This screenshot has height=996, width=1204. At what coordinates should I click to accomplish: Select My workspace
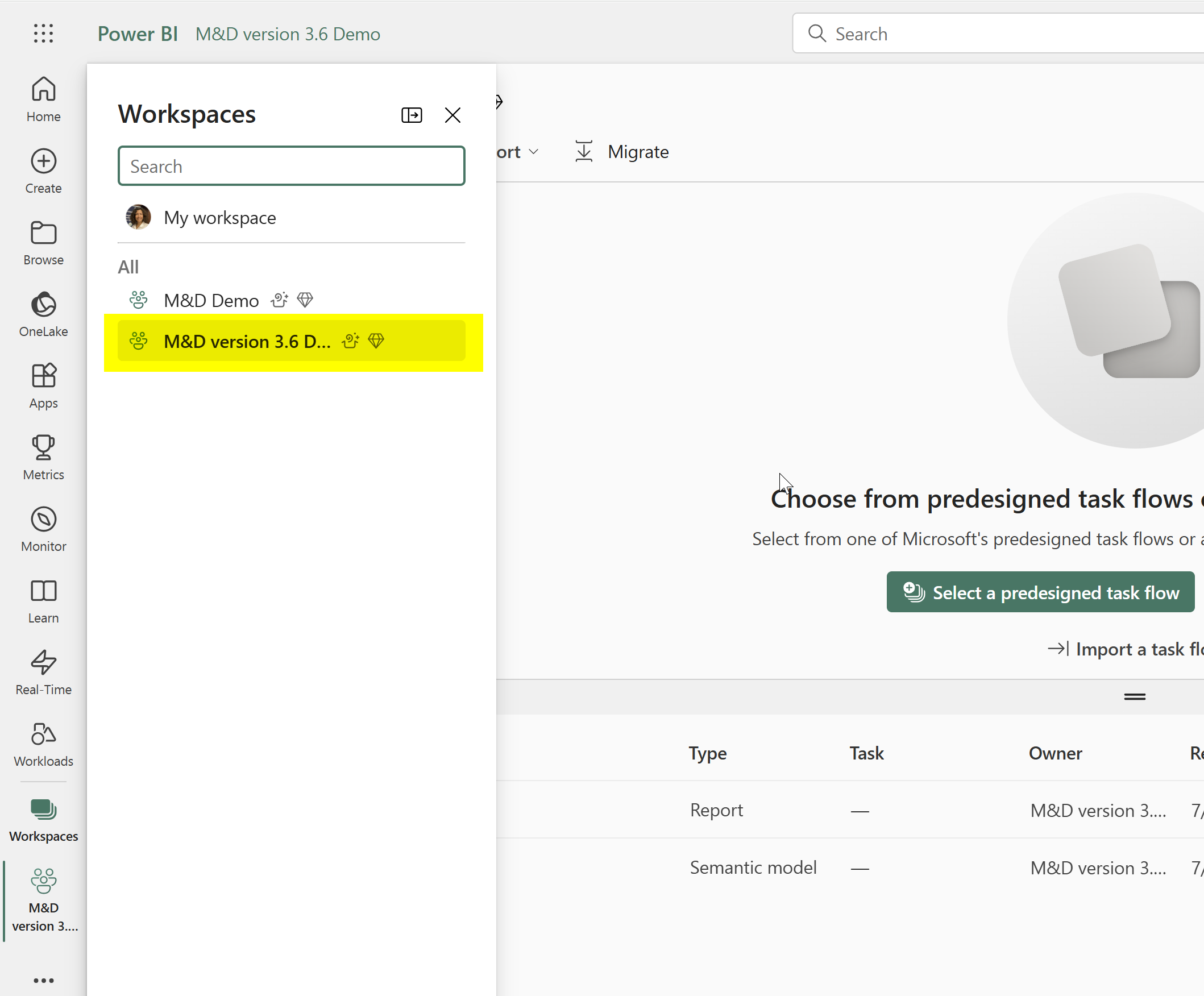coord(291,217)
